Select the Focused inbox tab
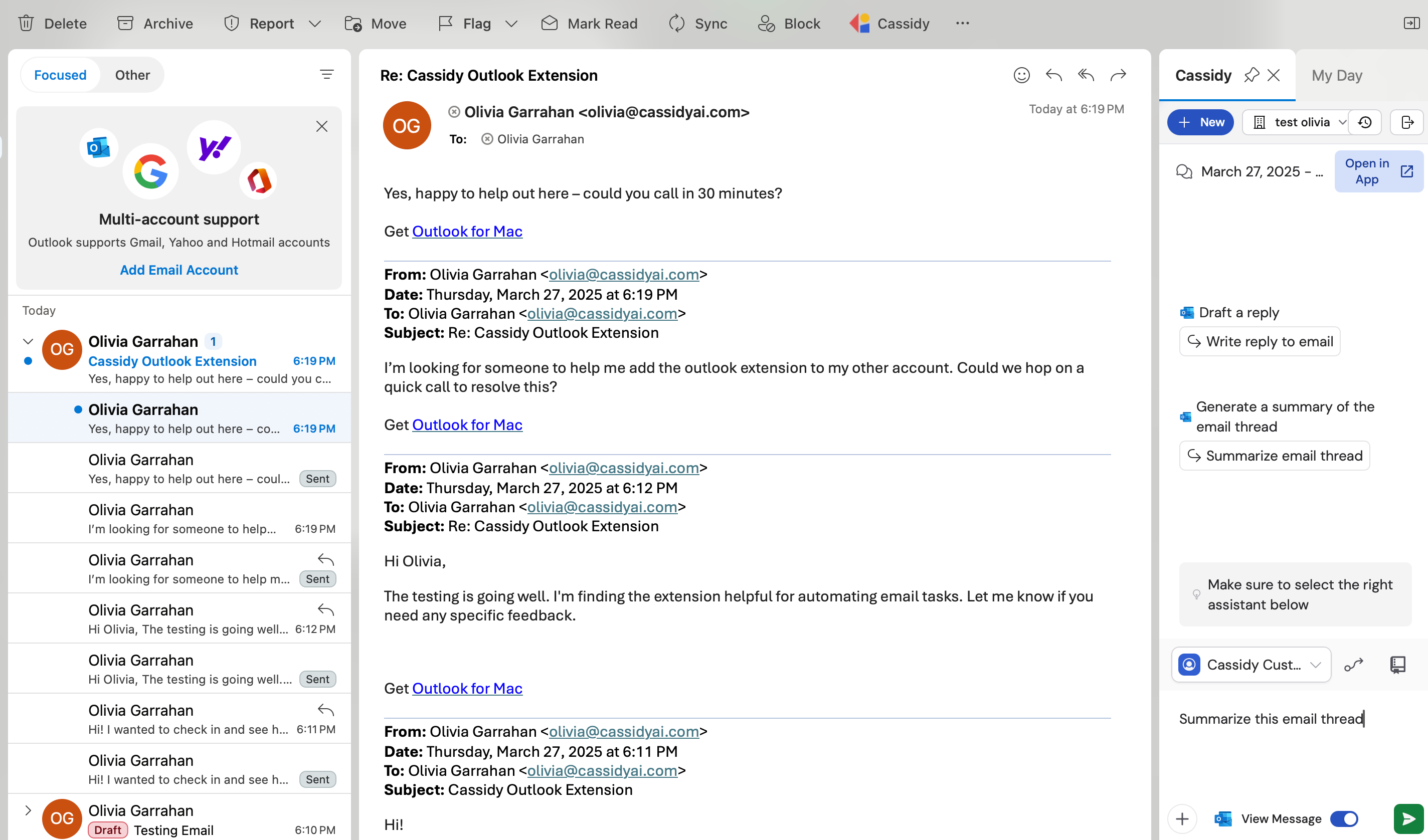1428x840 pixels. (60, 75)
